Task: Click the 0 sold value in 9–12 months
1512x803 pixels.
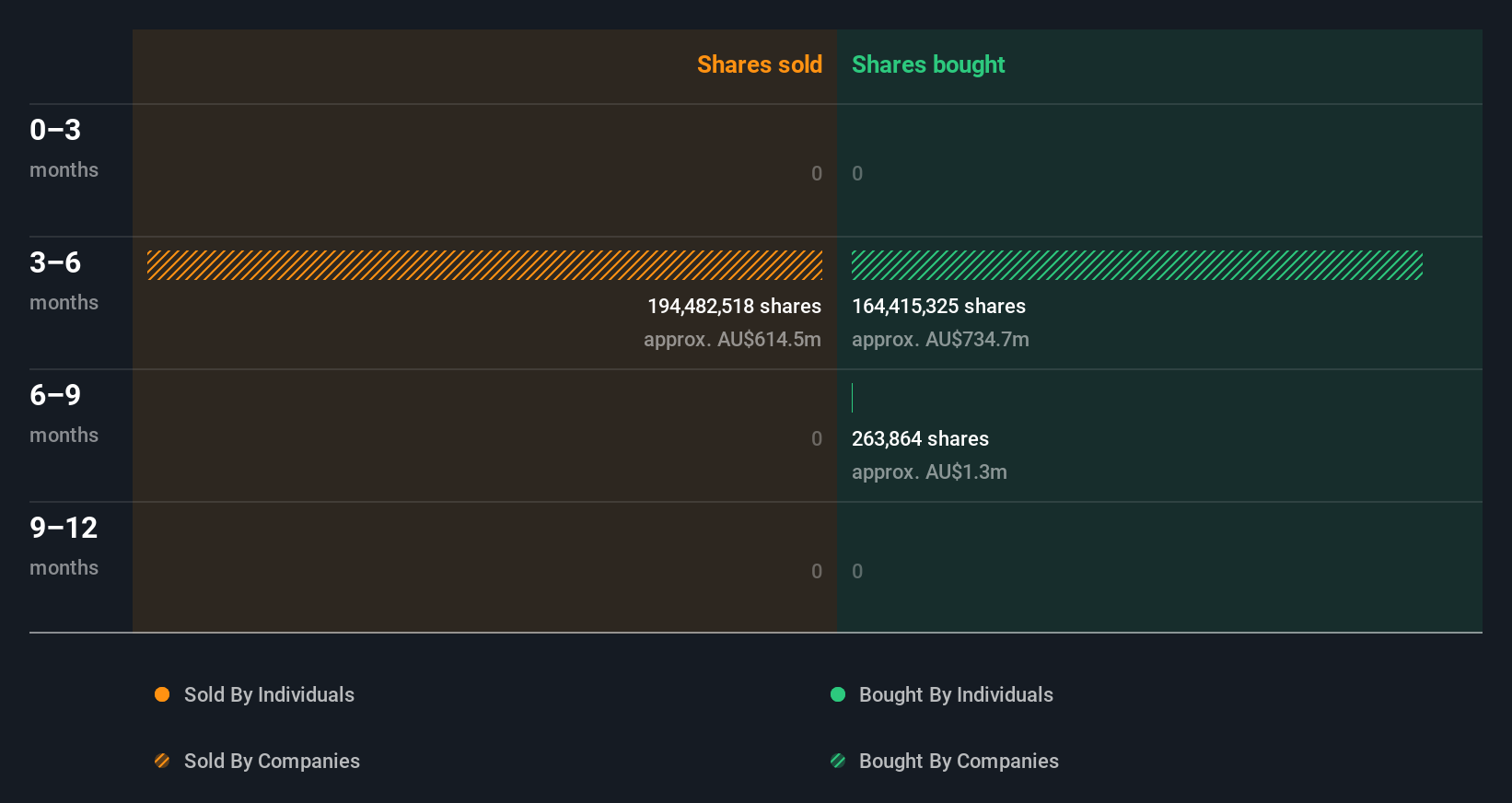Action: [x=817, y=571]
